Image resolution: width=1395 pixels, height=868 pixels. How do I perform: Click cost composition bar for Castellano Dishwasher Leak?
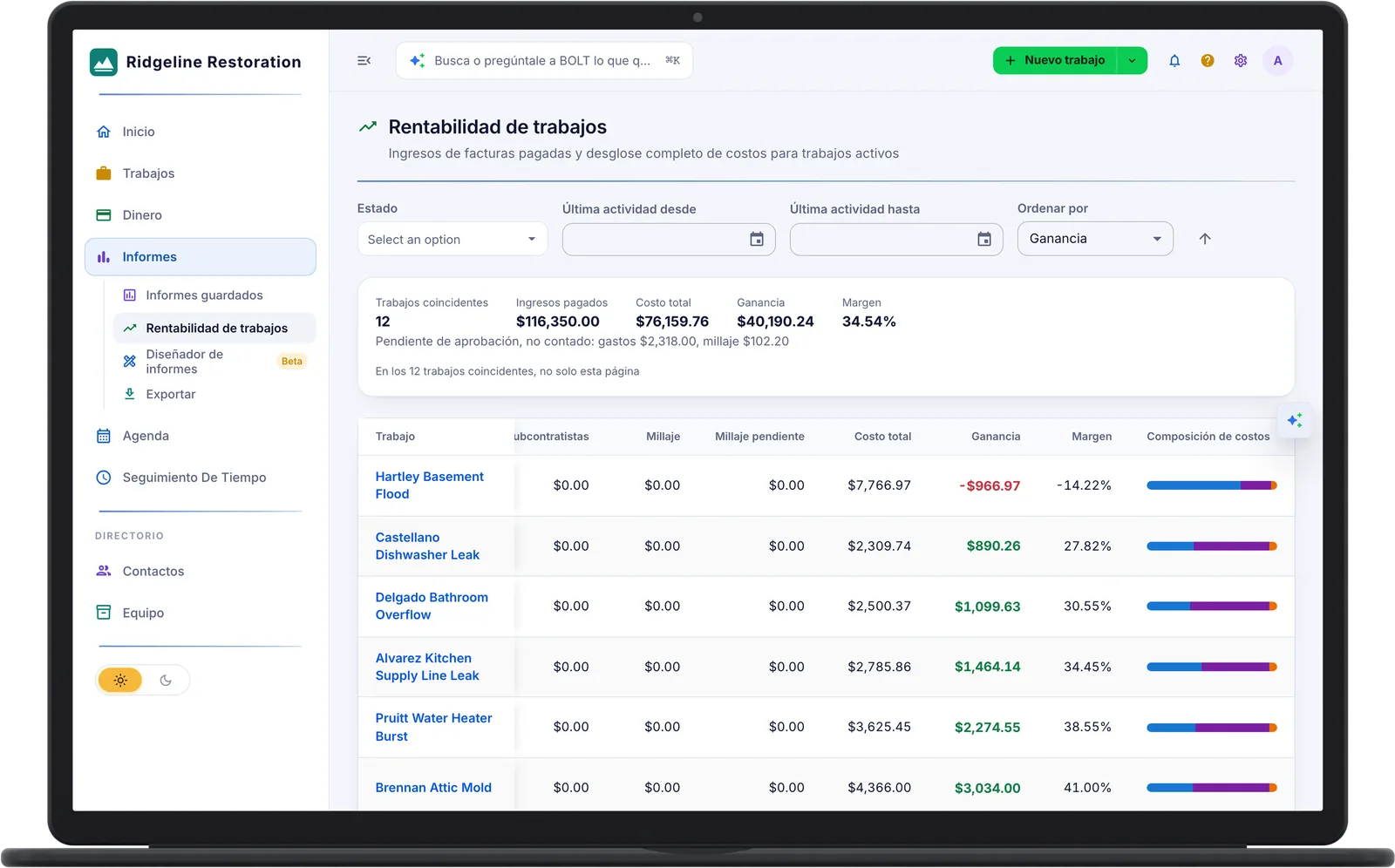[1212, 546]
